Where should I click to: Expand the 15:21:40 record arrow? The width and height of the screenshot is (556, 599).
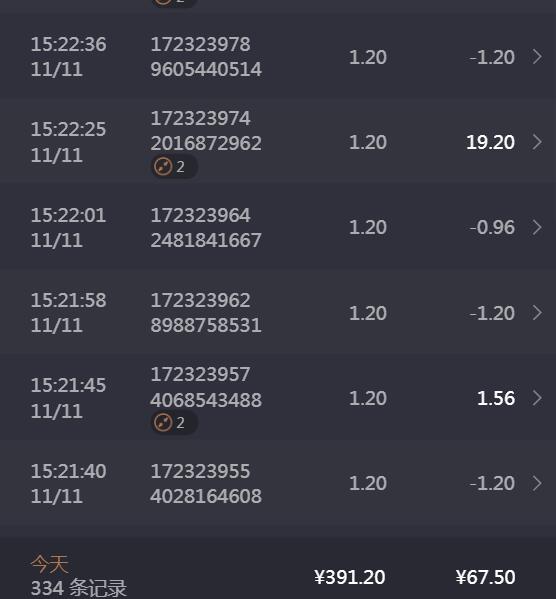pyautogui.click(x=537, y=483)
